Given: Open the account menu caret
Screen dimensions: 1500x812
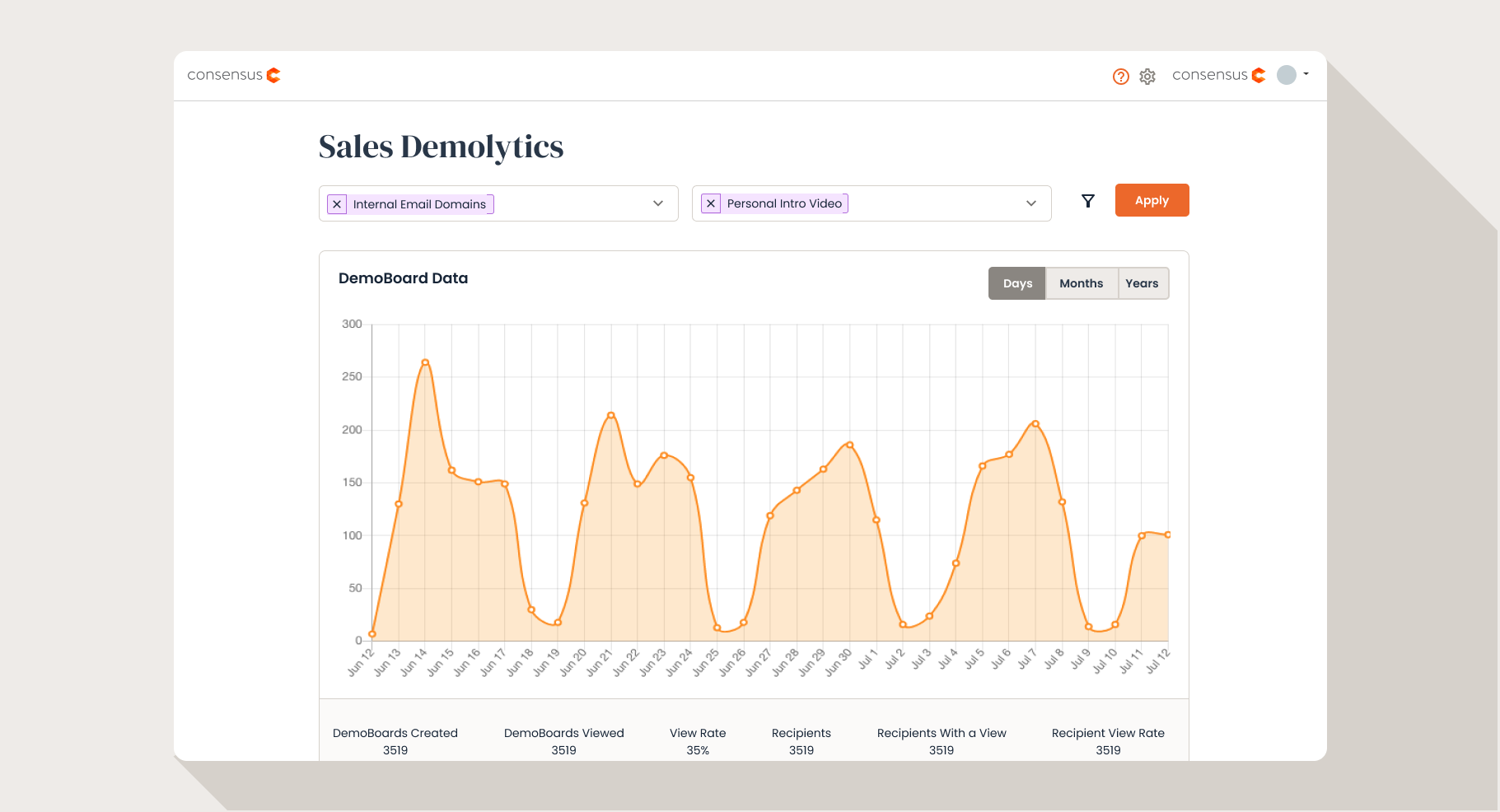Looking at the screenshot, I should point(1306,74).
